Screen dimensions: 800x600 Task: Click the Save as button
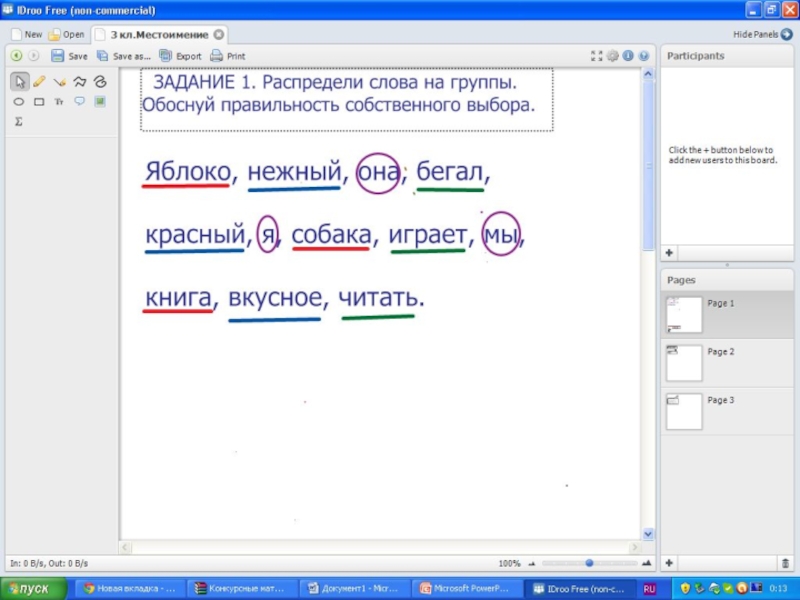click(124, 56)
